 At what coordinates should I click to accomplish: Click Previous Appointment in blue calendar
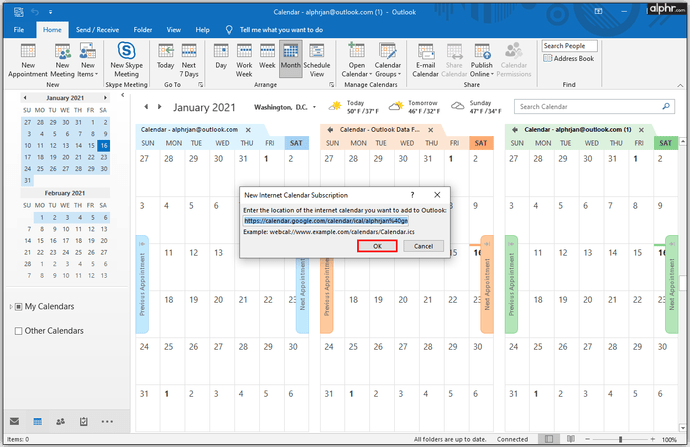click(142, 284)
